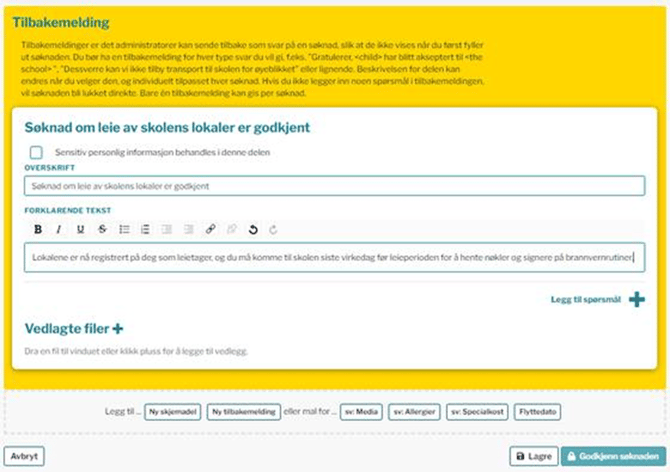Insert a hyperlink using the link icon
The image size is (670, 472).
[x=210, y=229]
